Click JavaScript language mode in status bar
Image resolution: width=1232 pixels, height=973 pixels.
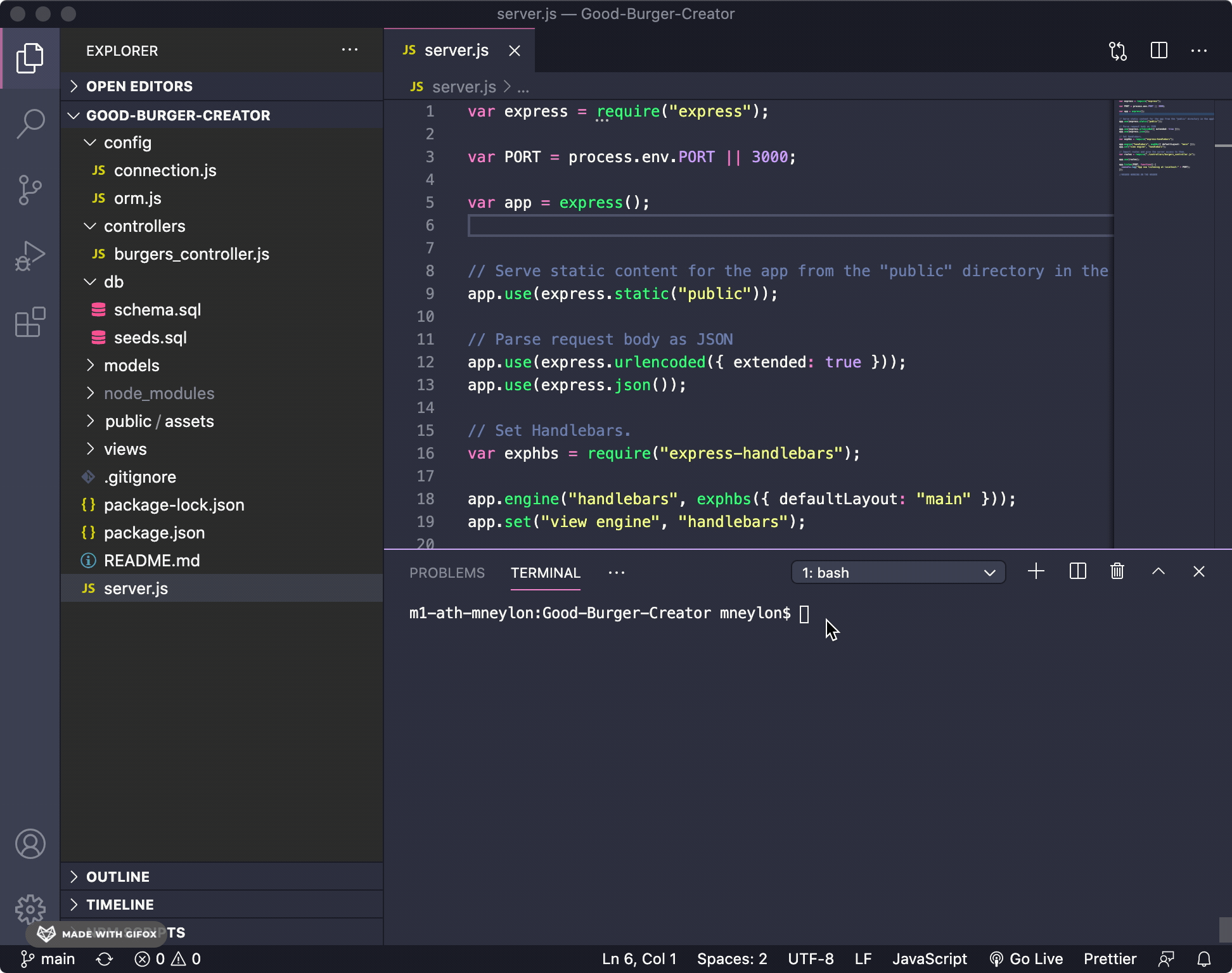pos(929,959)
